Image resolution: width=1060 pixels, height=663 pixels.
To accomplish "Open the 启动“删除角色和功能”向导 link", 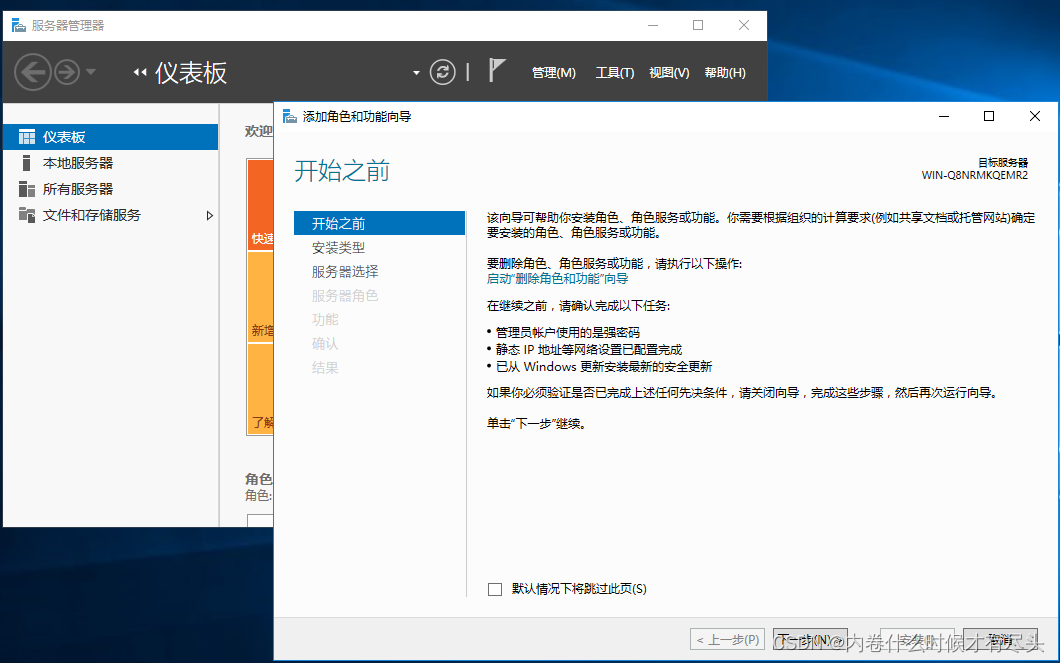I will [557, 278].
